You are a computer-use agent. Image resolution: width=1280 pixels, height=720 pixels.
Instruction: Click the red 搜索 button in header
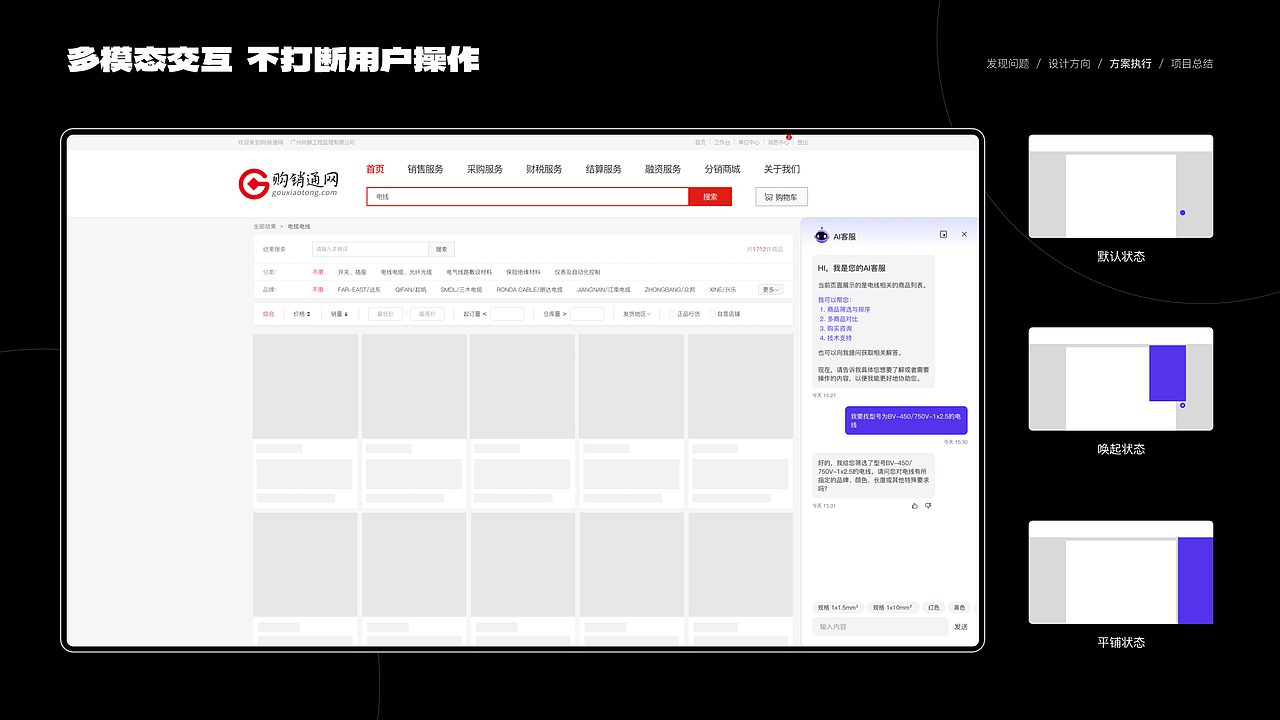(710, 197)
